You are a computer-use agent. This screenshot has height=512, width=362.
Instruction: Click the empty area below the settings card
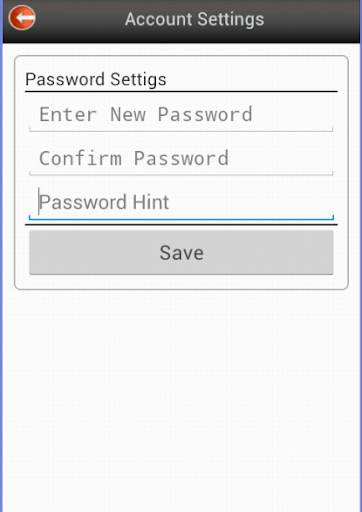(x=181, y=400)
